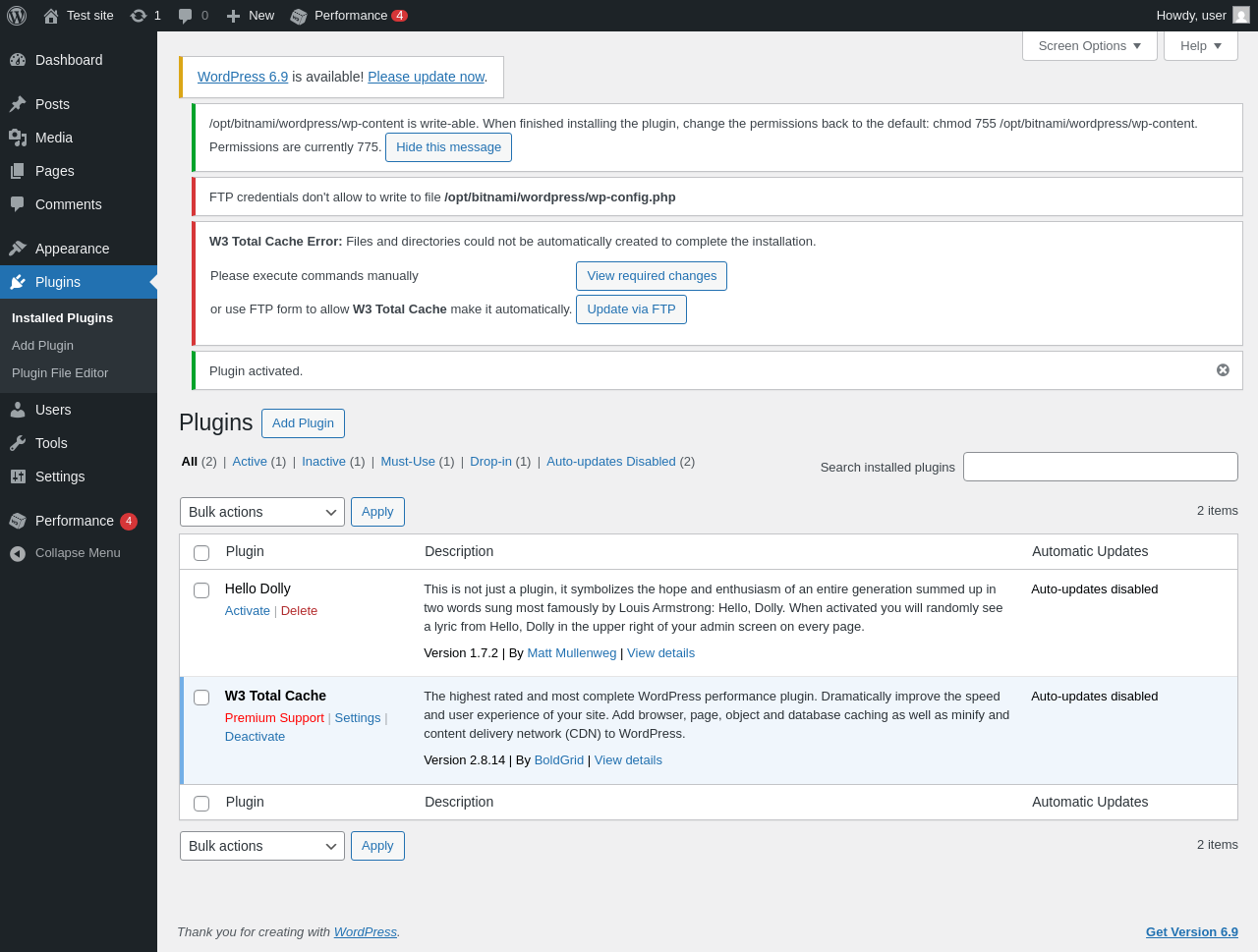Click the Howdy, user account text

1191,16
